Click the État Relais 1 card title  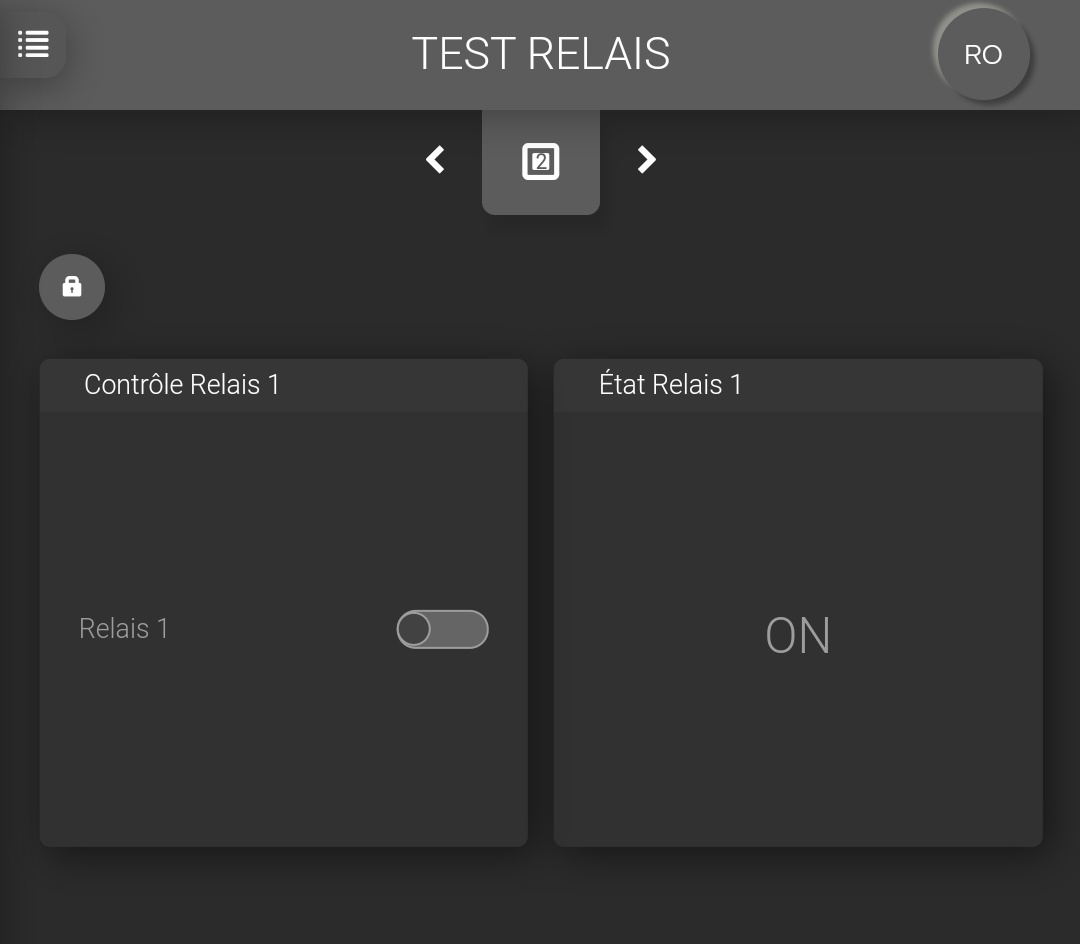pyautogui.click(x=670, y=385)
